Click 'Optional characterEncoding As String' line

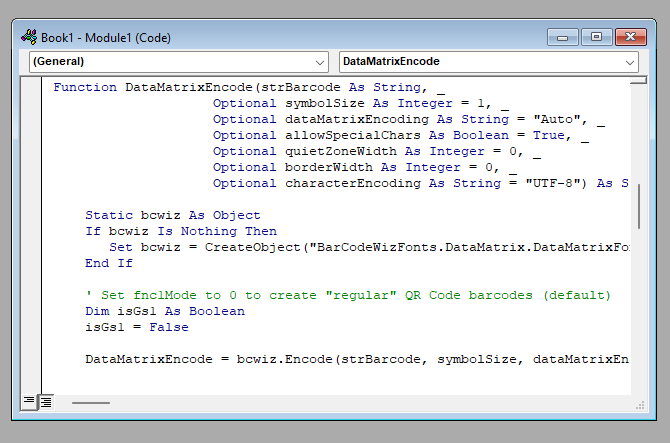[x=420, y=183]
